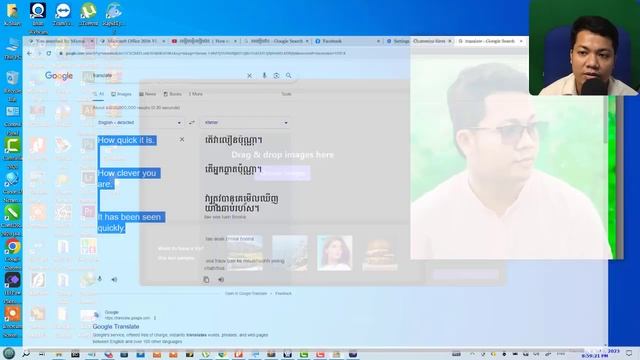Screen dimensions: 640x360
Task: Click the Windows Start button
Action: (9, 353)
